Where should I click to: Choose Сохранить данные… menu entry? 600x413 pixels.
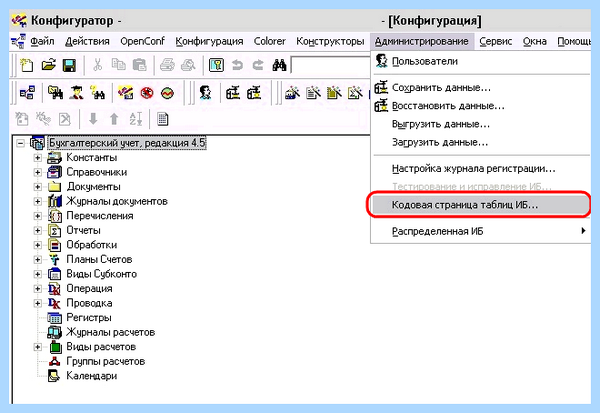[481, 88]
